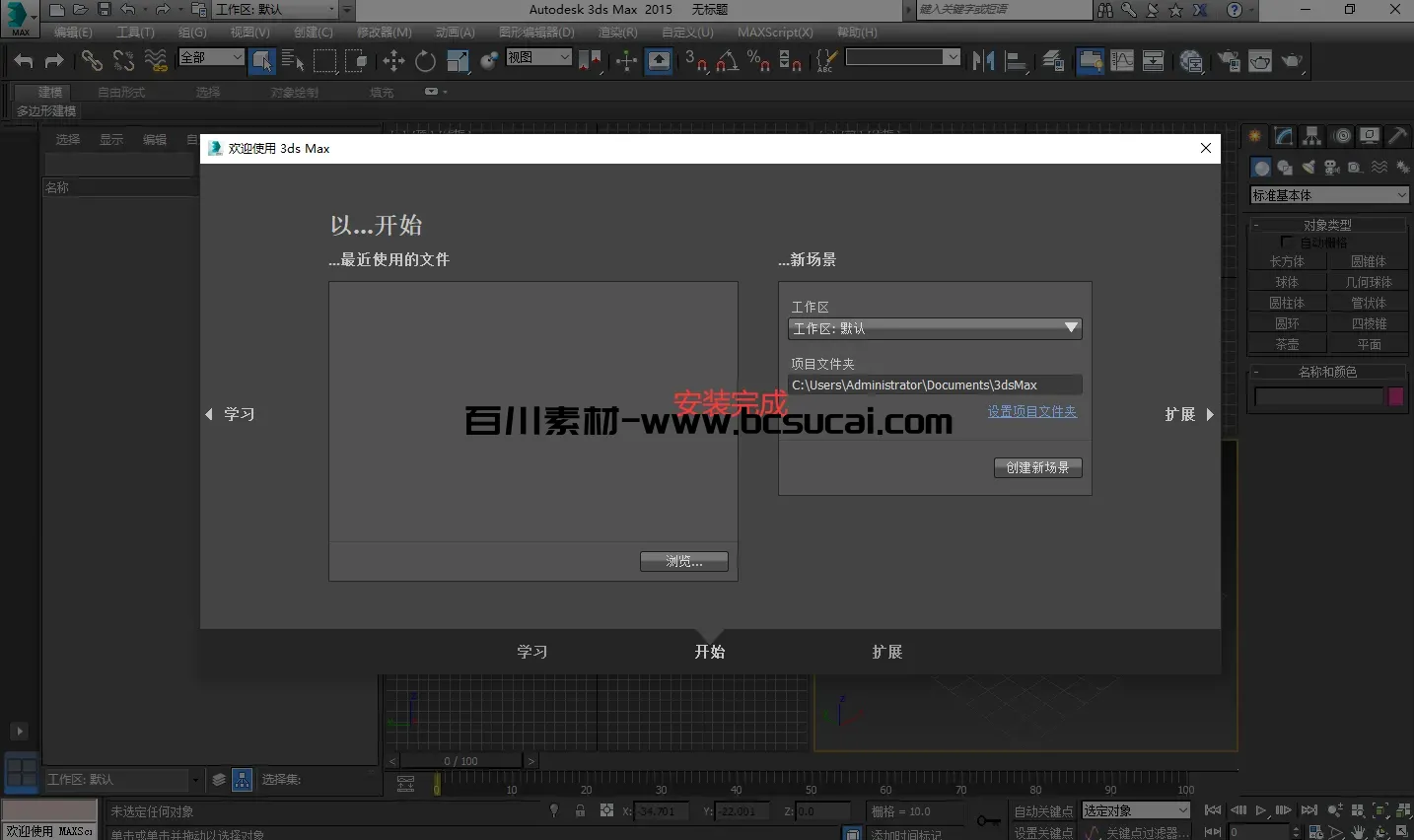Select the Move tool
This screenshot has height=840, width=1414.
[394, 61]
